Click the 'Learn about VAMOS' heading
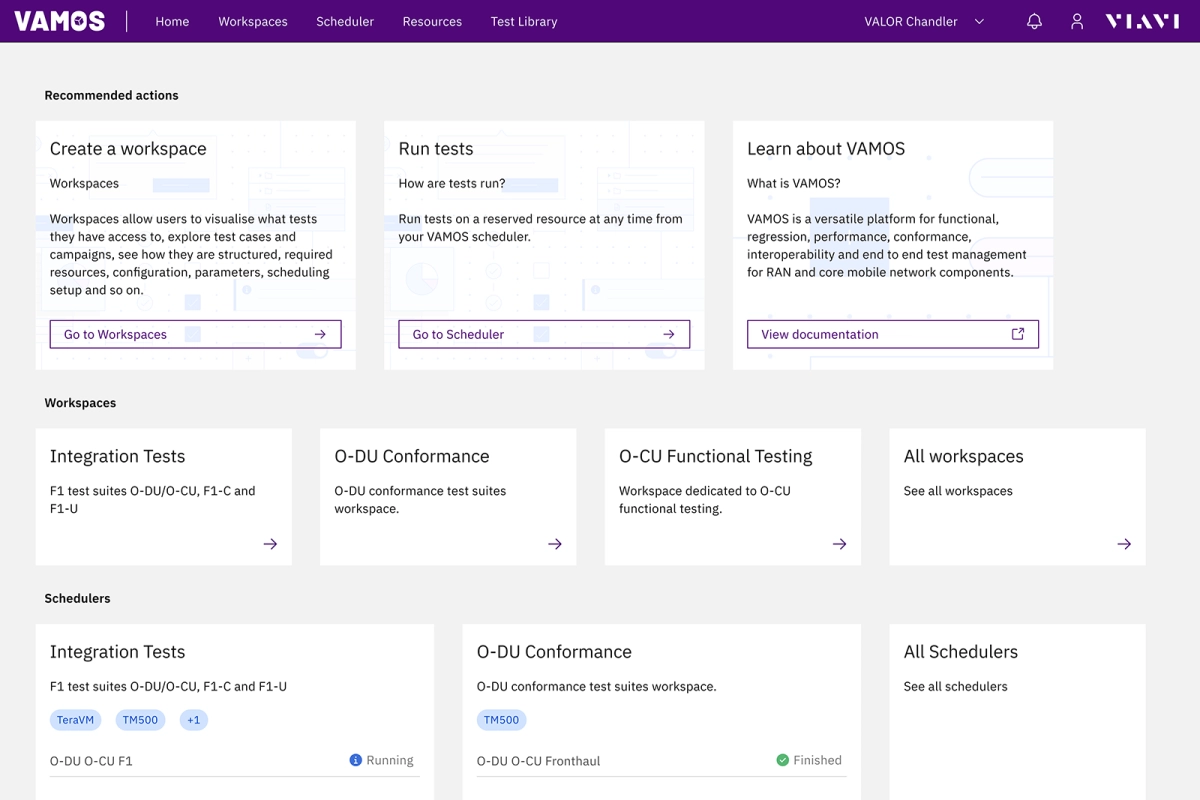1200x800 pixels. pos(826,149)
